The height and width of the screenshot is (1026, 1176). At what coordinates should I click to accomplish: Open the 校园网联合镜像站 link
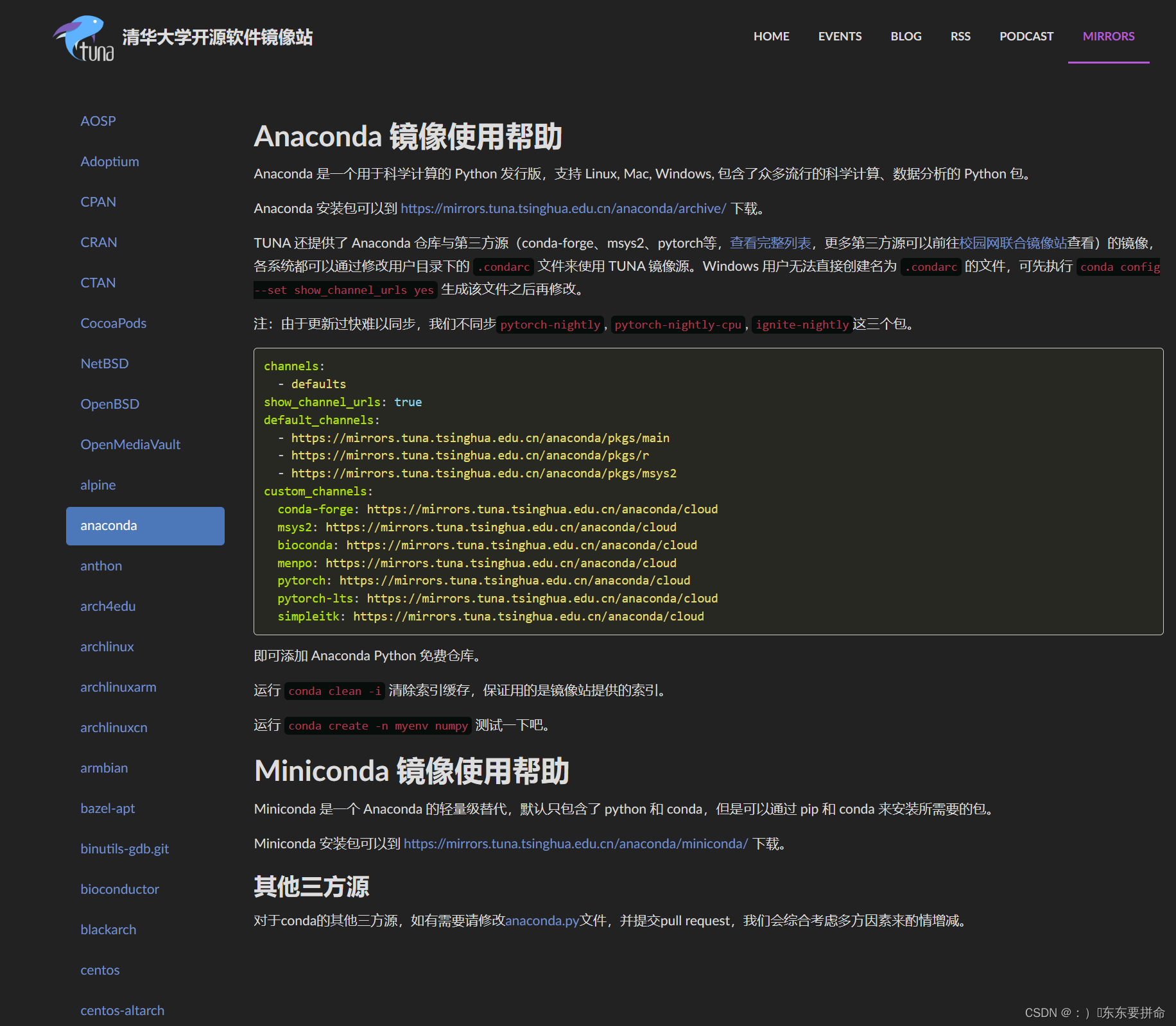pyautogui.click(x=1013, y=243)
